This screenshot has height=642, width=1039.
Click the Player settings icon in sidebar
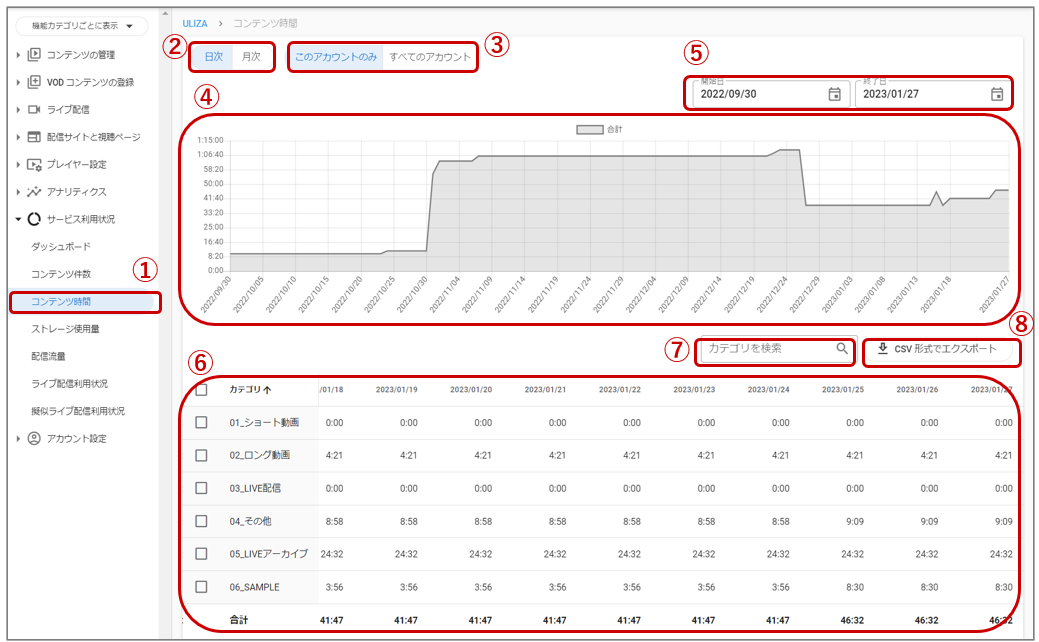coord(34,164)
